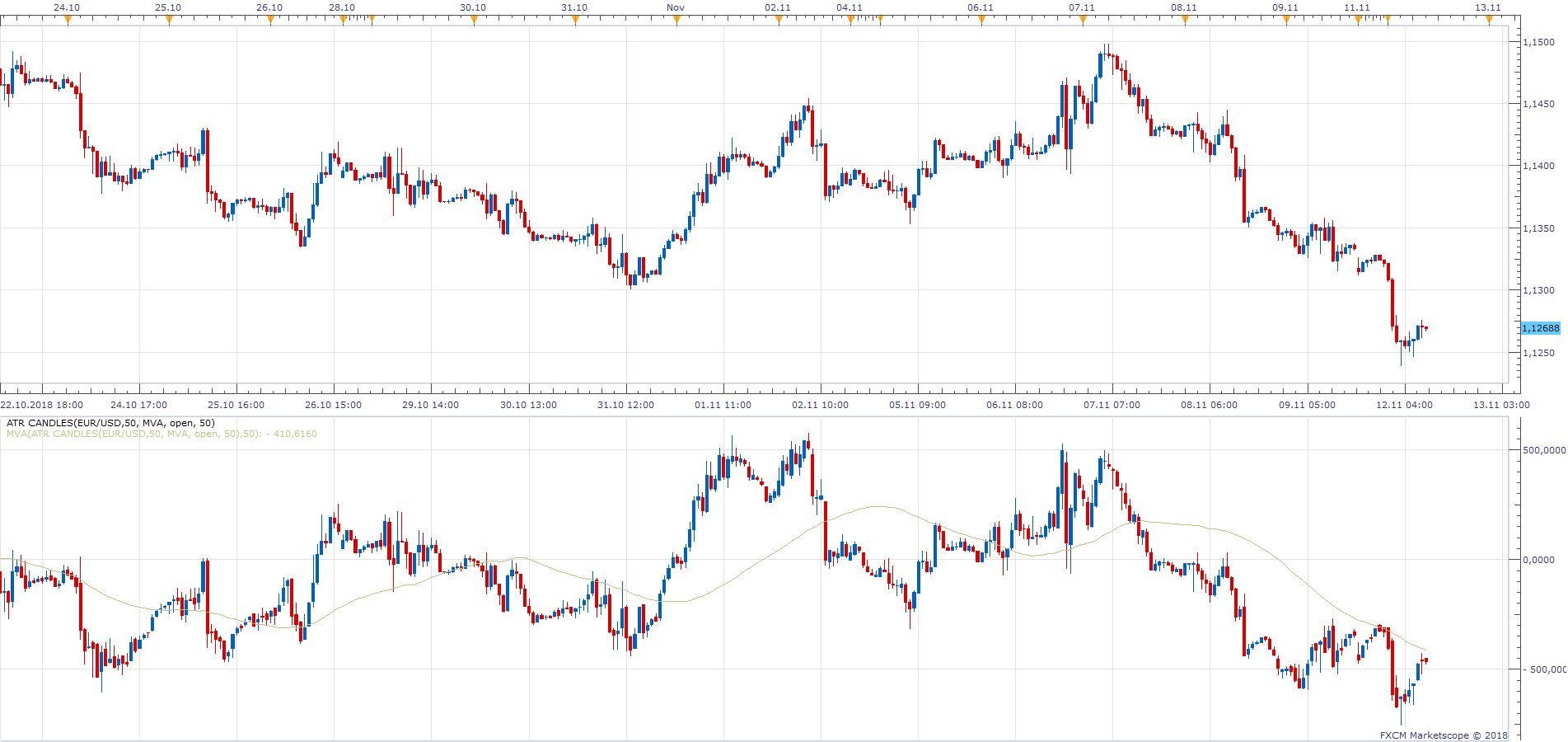Click the 30.10 13:00 time axis label
The height and width of the screenshot is (742, 1568).
pyautogui.click(x=529, y=405)
